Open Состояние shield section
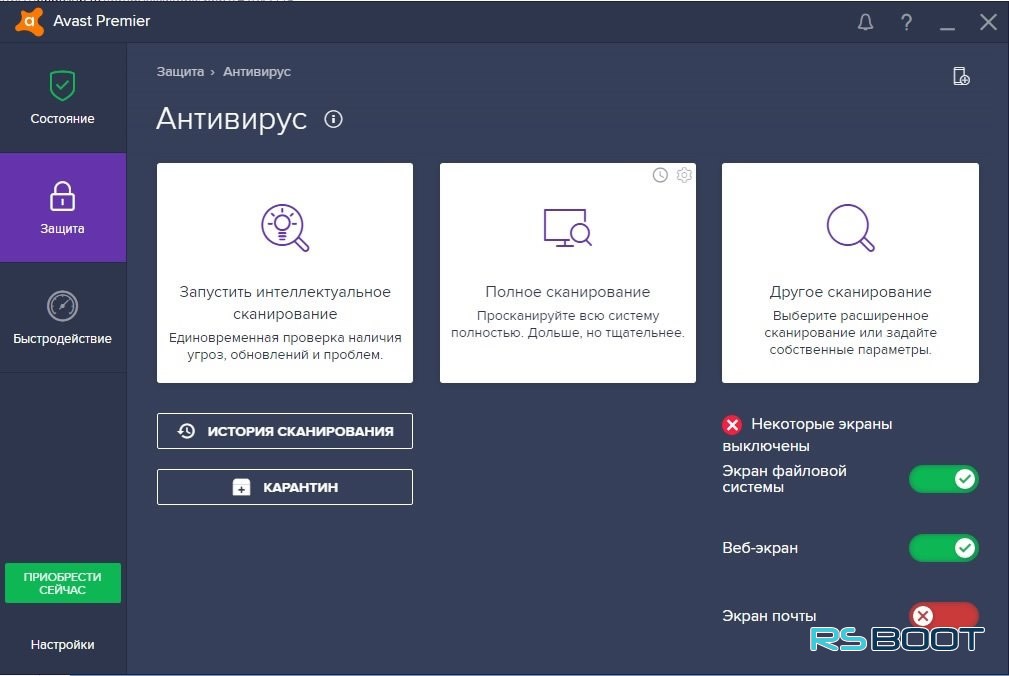Viewport: 1009px width, 676px height. pos(62,98)
